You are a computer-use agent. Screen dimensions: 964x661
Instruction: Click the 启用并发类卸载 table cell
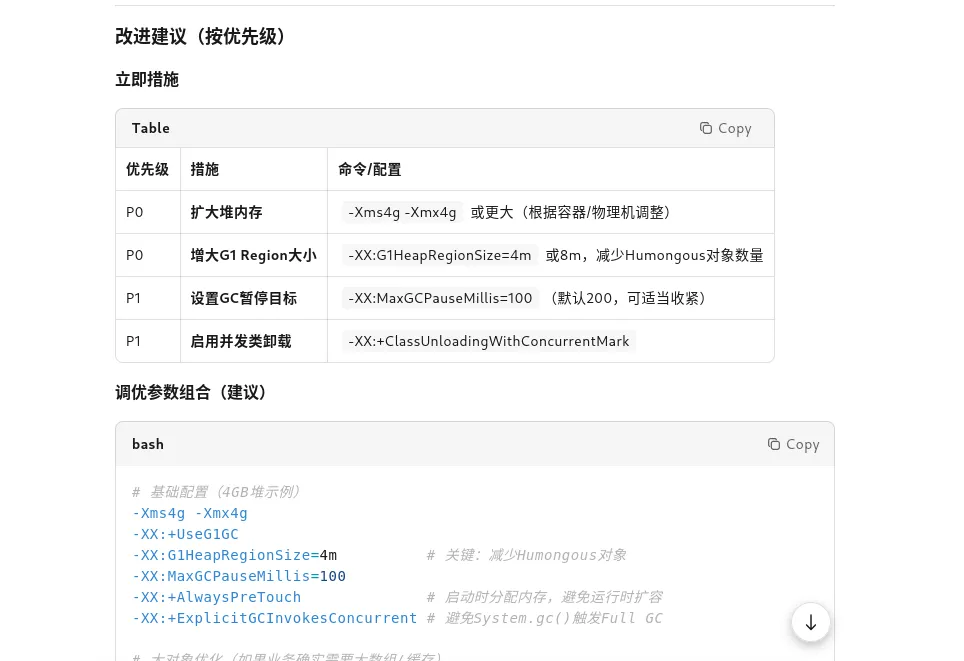point(241,342)
